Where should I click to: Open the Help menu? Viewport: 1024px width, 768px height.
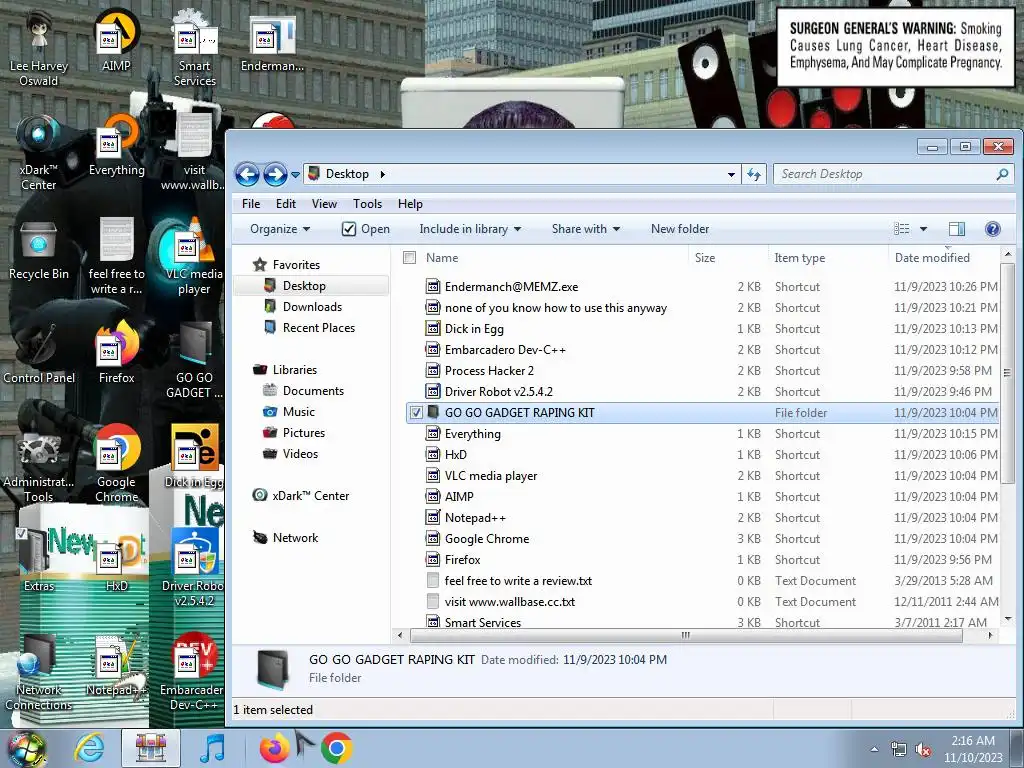tap(410, 204)
